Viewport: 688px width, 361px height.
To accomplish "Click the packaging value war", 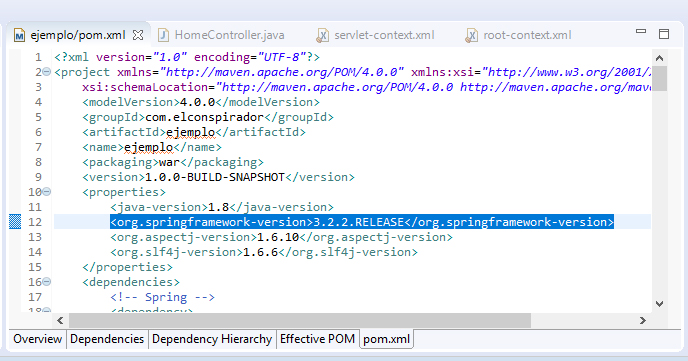I will point(169,162).
